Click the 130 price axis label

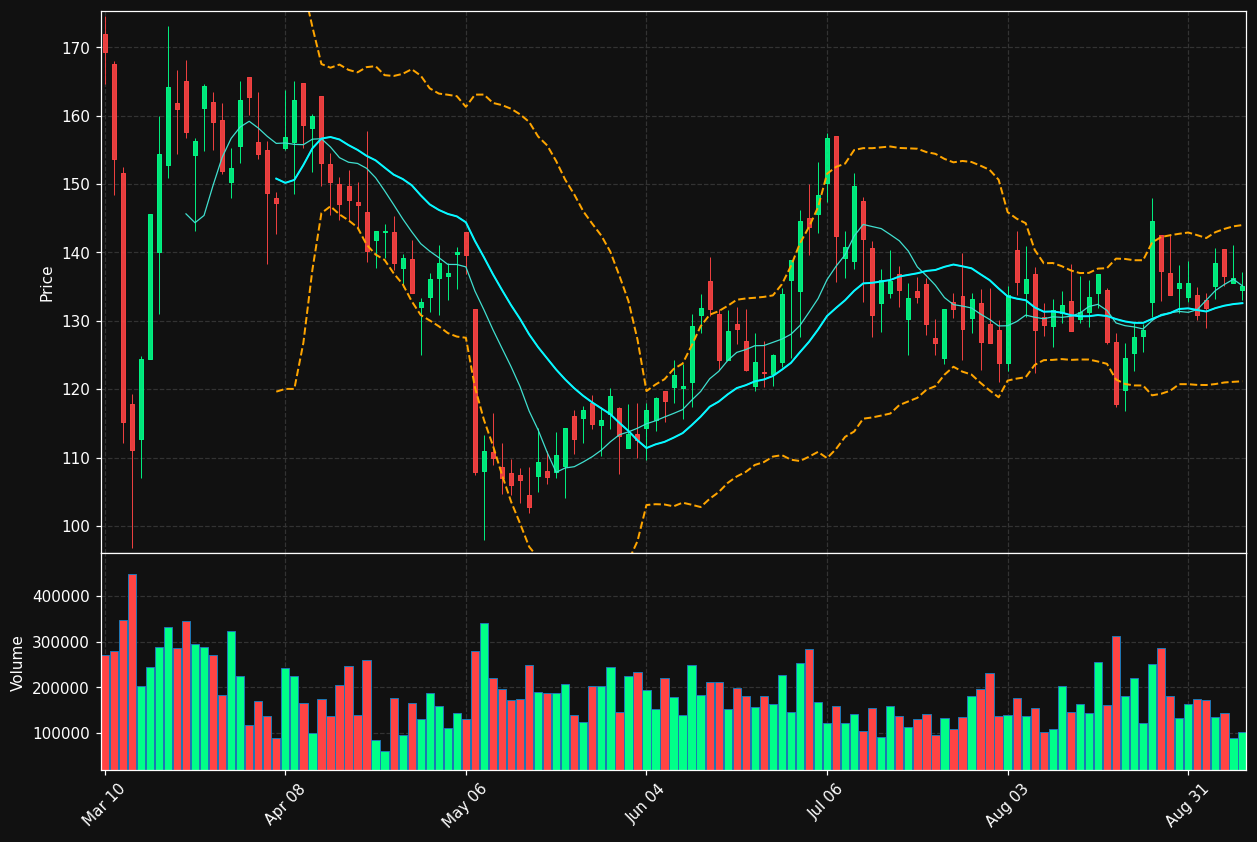pyautogui.click(x=78, y=321)
